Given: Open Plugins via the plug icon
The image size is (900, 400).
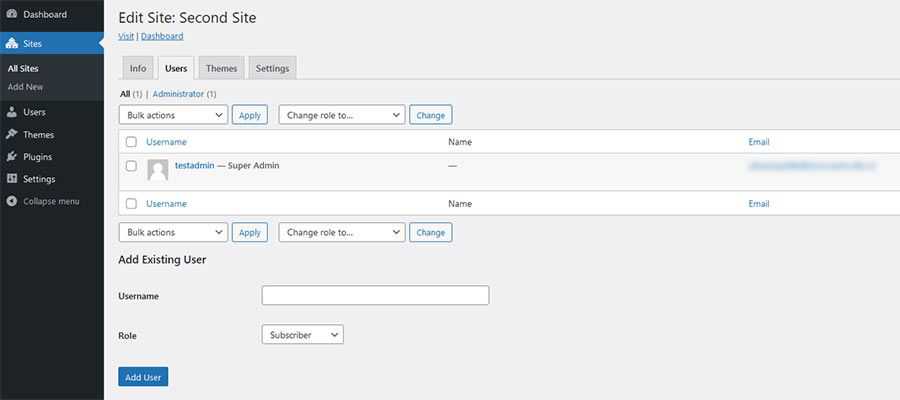Looking at the screenshot, I should pyautogui.click(x=12, y=157).
